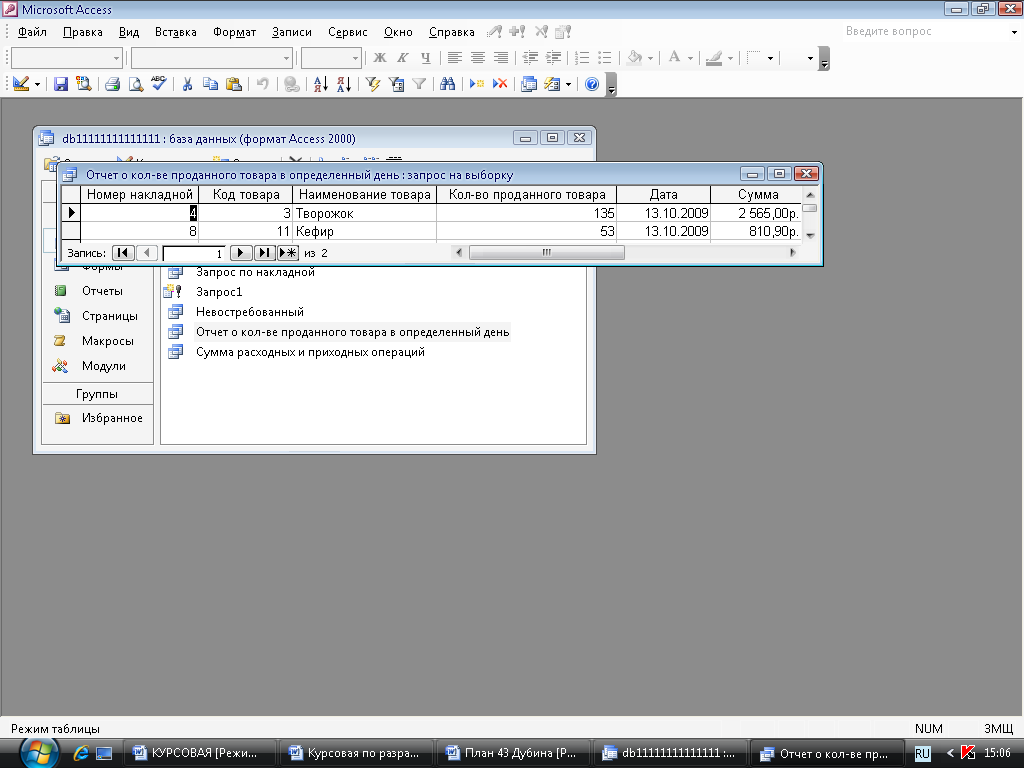Align text left
This screenshot has width=1024, height=768.
pyautogui.click(x=455, y=58)
